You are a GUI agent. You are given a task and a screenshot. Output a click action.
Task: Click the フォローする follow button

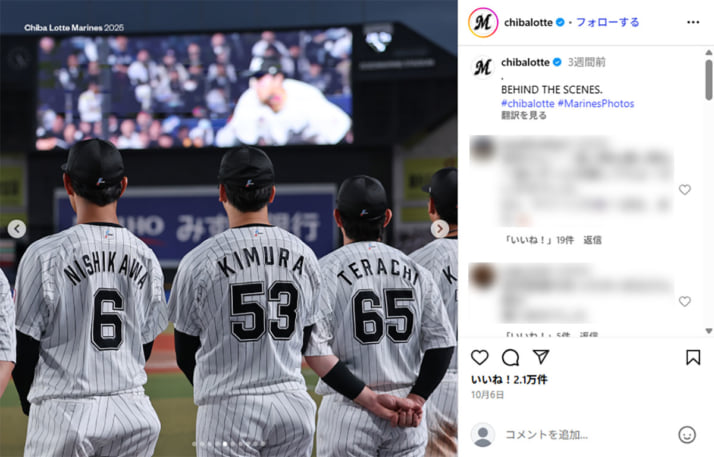[x=607, y=22]
